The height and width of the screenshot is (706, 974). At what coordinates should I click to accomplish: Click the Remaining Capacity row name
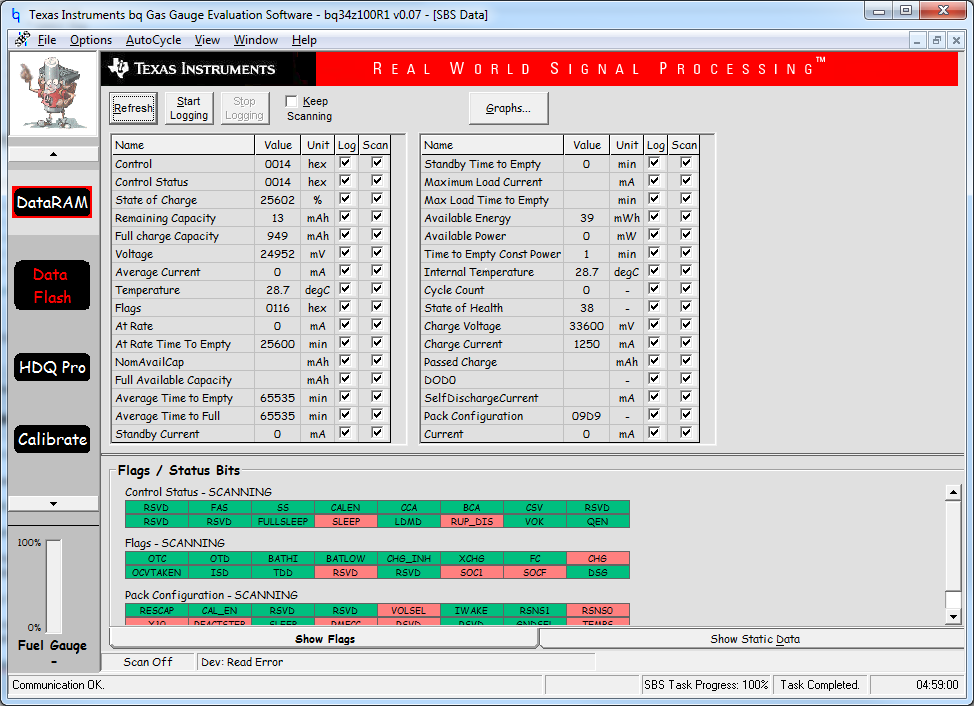165,218
